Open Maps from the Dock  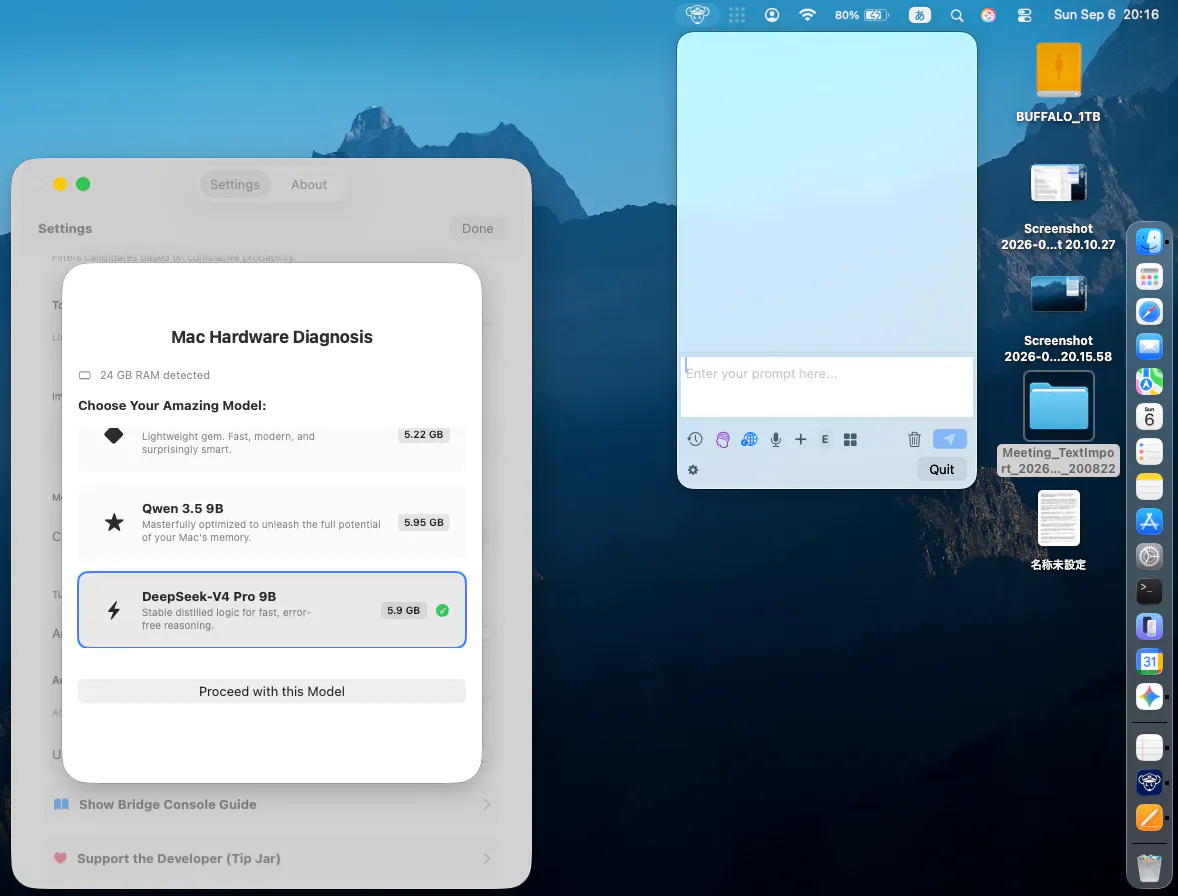pyautogui.click(x=1149, y=382)
